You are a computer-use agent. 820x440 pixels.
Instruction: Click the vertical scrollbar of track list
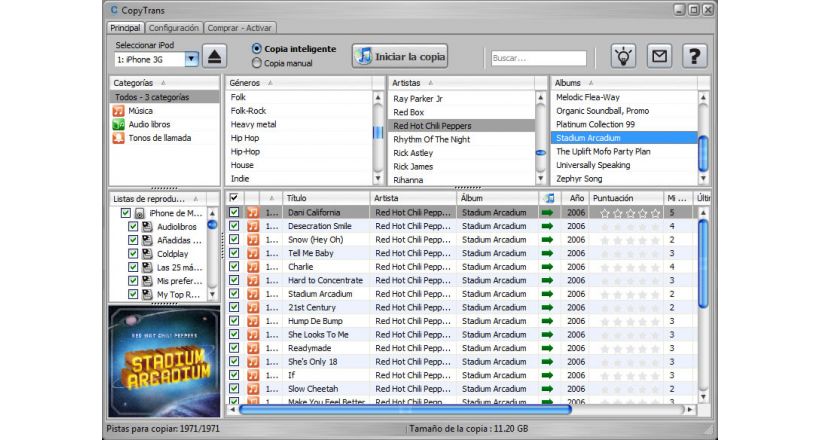pos(703,263)
